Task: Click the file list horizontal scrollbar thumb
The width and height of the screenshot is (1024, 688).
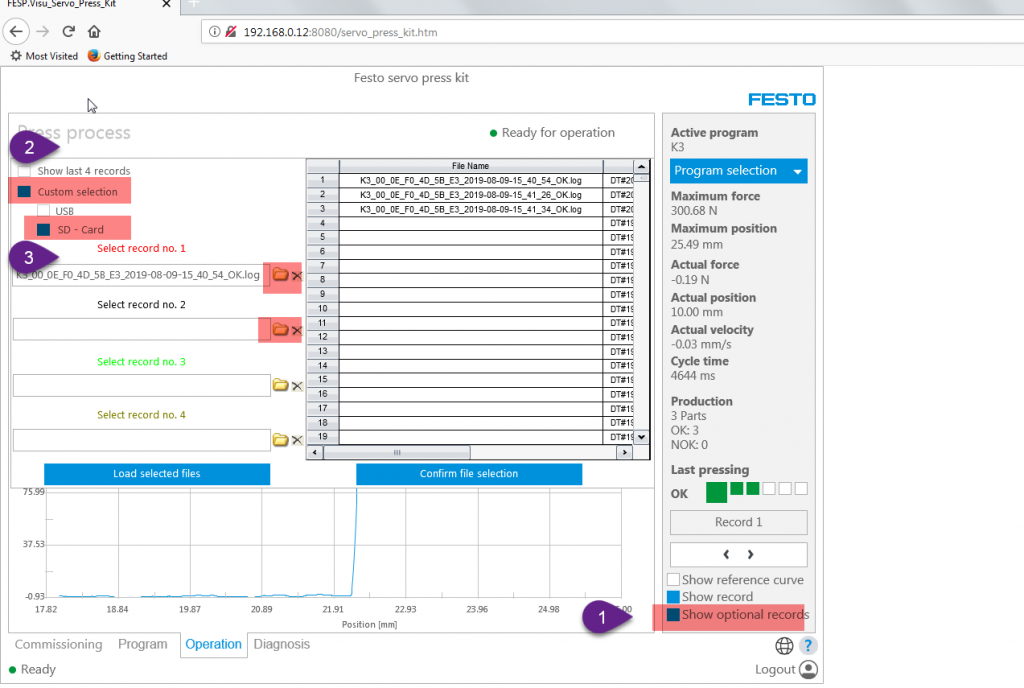Action: point(397,452)
